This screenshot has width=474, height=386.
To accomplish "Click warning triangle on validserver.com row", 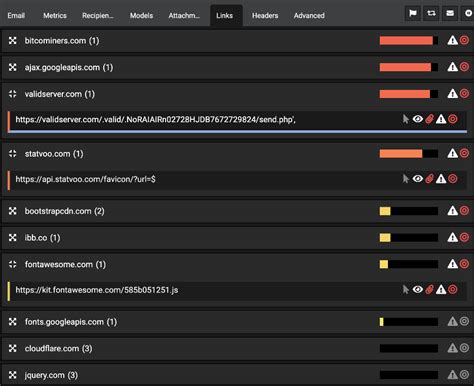I will click(x=452, y=94).
